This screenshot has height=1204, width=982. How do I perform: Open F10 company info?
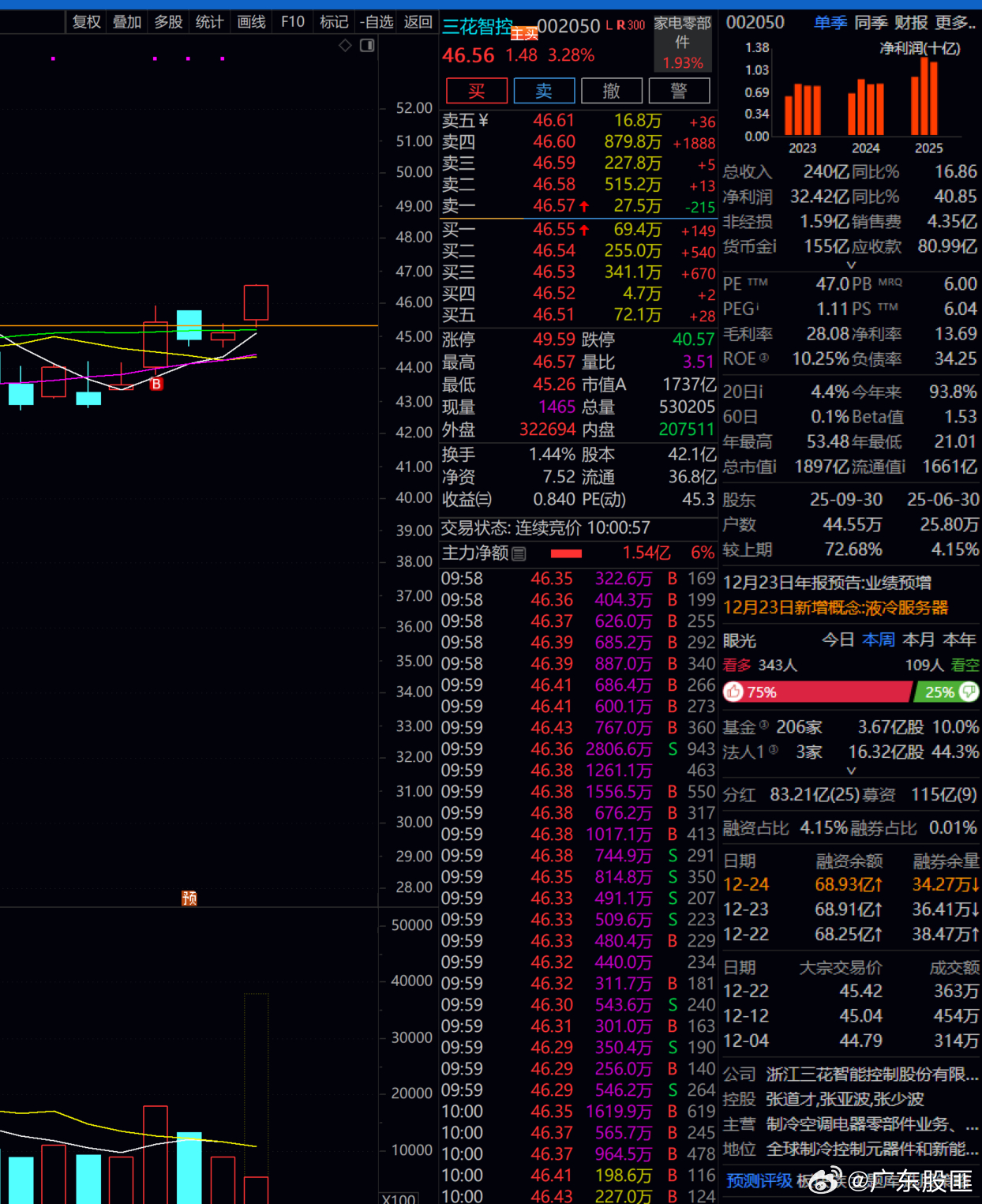pyautogui.click(x=293, y=22)
